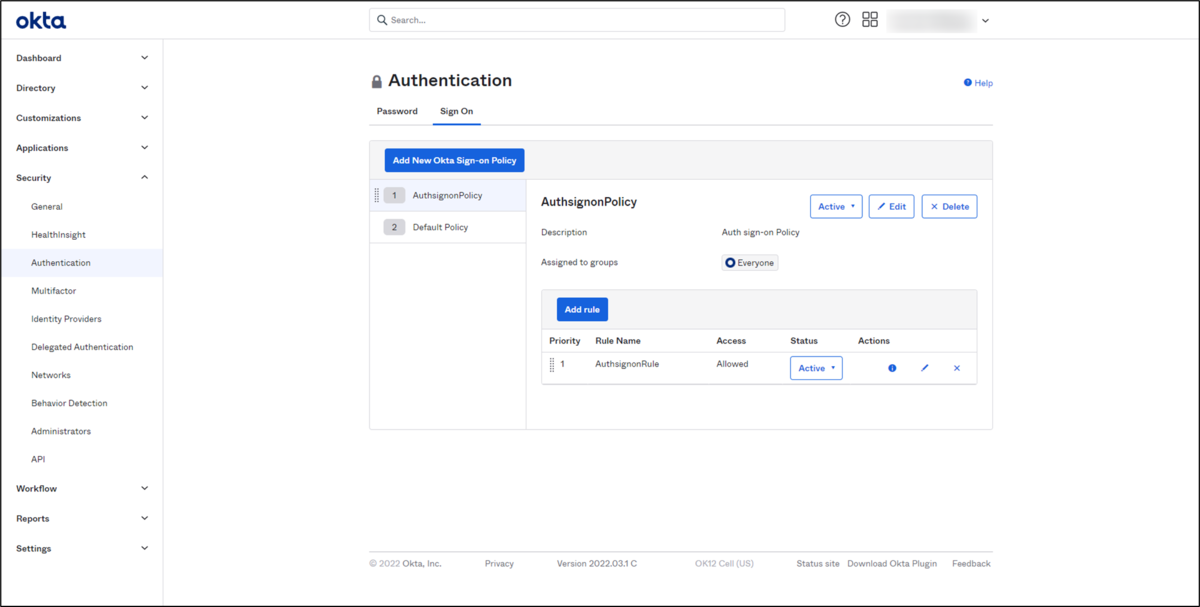
Task: Click the Access column header
Action: click(731, 341)
